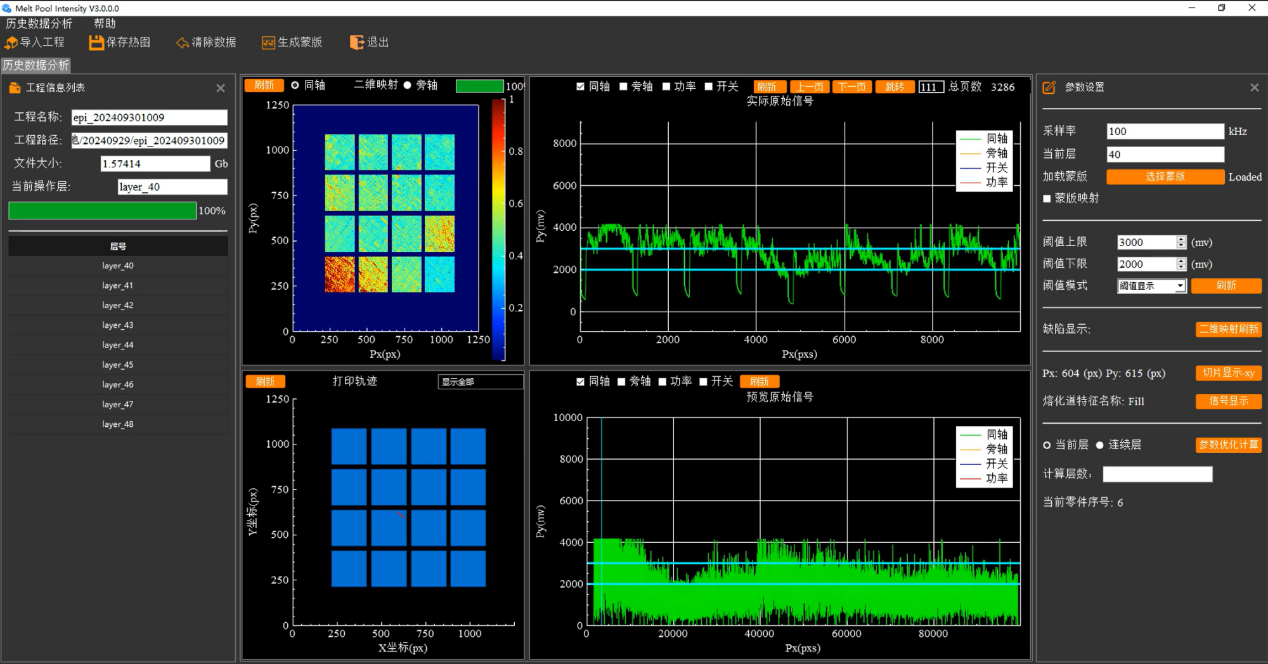Enable the 蒙版映射 checkbox

(x=1047, y=198)
